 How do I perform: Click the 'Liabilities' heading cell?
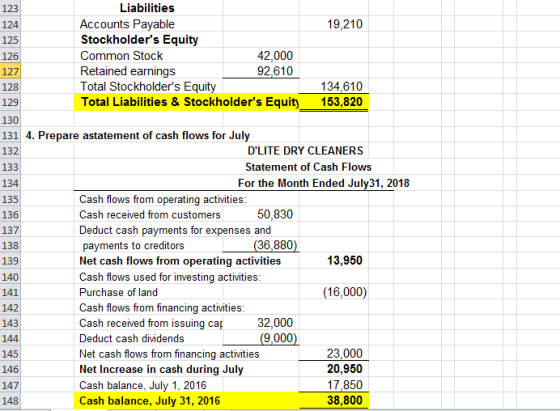(x=147, y=8)
